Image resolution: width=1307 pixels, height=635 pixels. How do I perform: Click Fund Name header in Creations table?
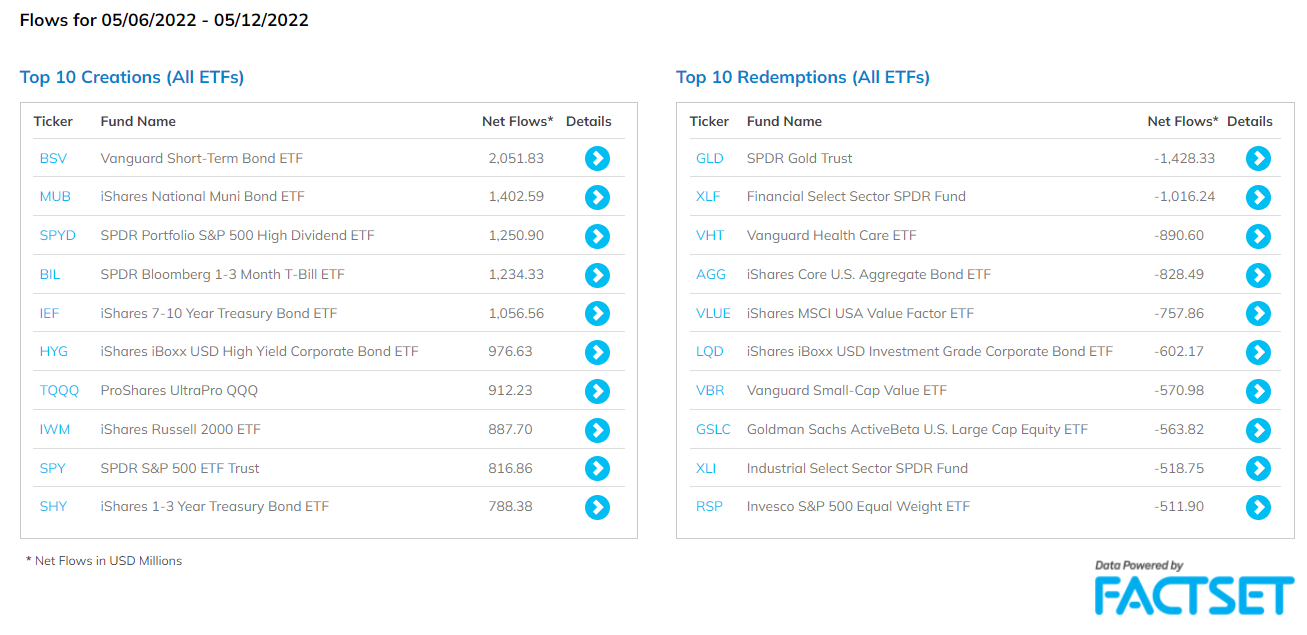click(138, 121)
